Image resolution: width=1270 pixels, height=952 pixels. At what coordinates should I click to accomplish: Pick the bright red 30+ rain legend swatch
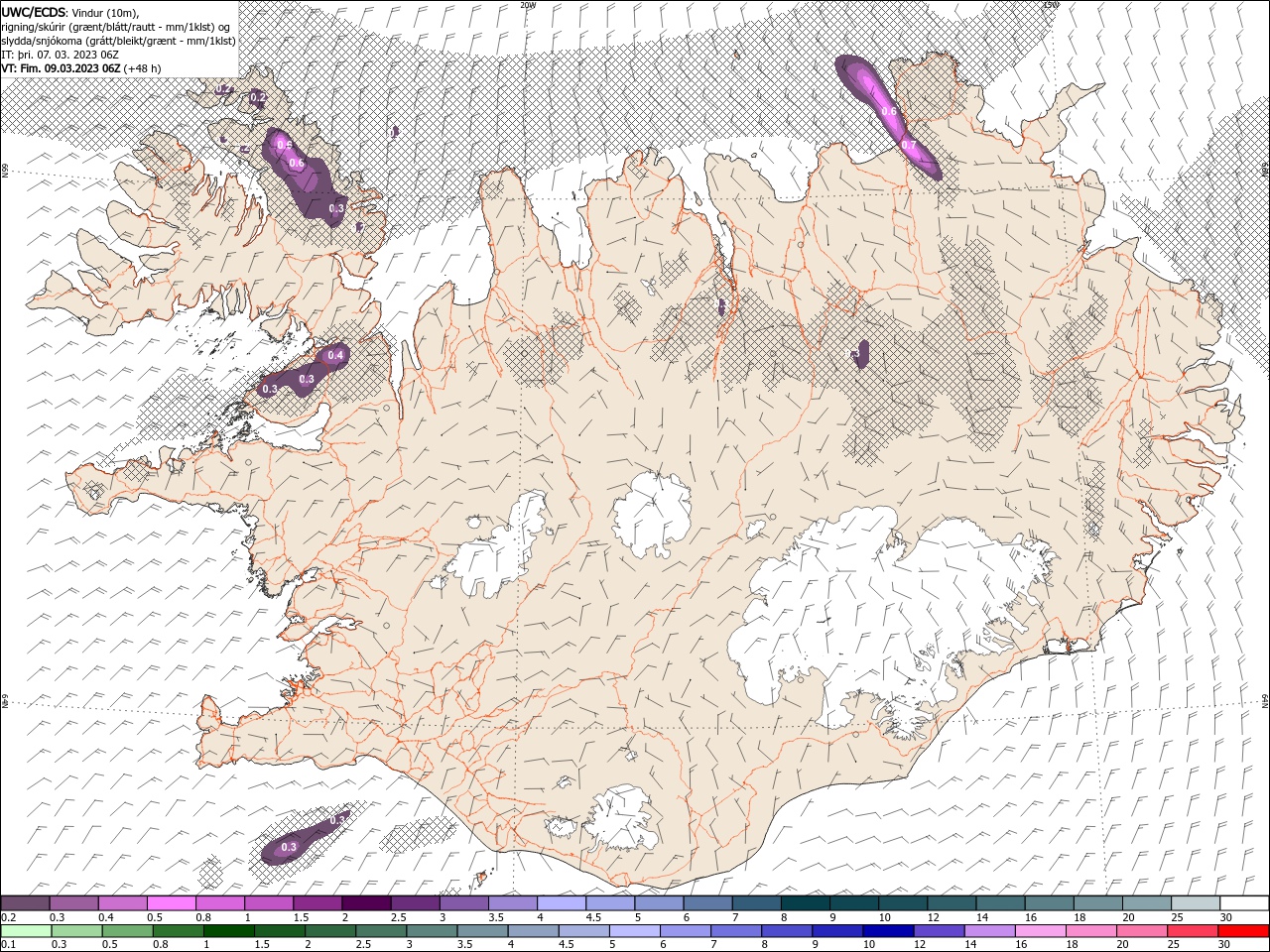coord(1242,931)
